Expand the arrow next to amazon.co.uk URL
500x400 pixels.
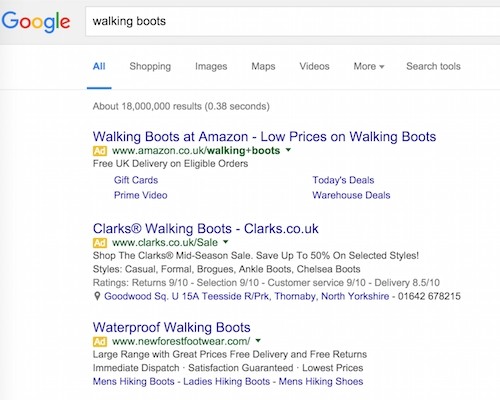pos(288,150)
